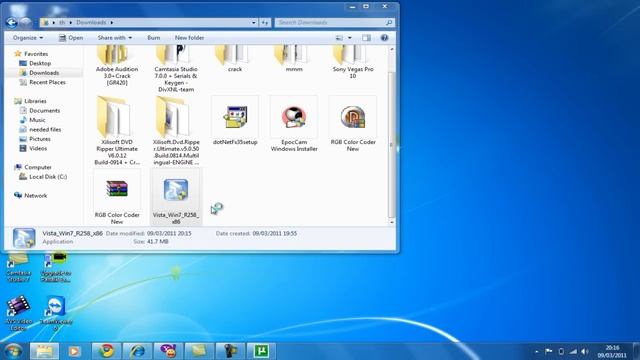Click the Forward navigation arrow
Image resolution: width=640 pixels, height=360 pixels.
click(26, 22)
